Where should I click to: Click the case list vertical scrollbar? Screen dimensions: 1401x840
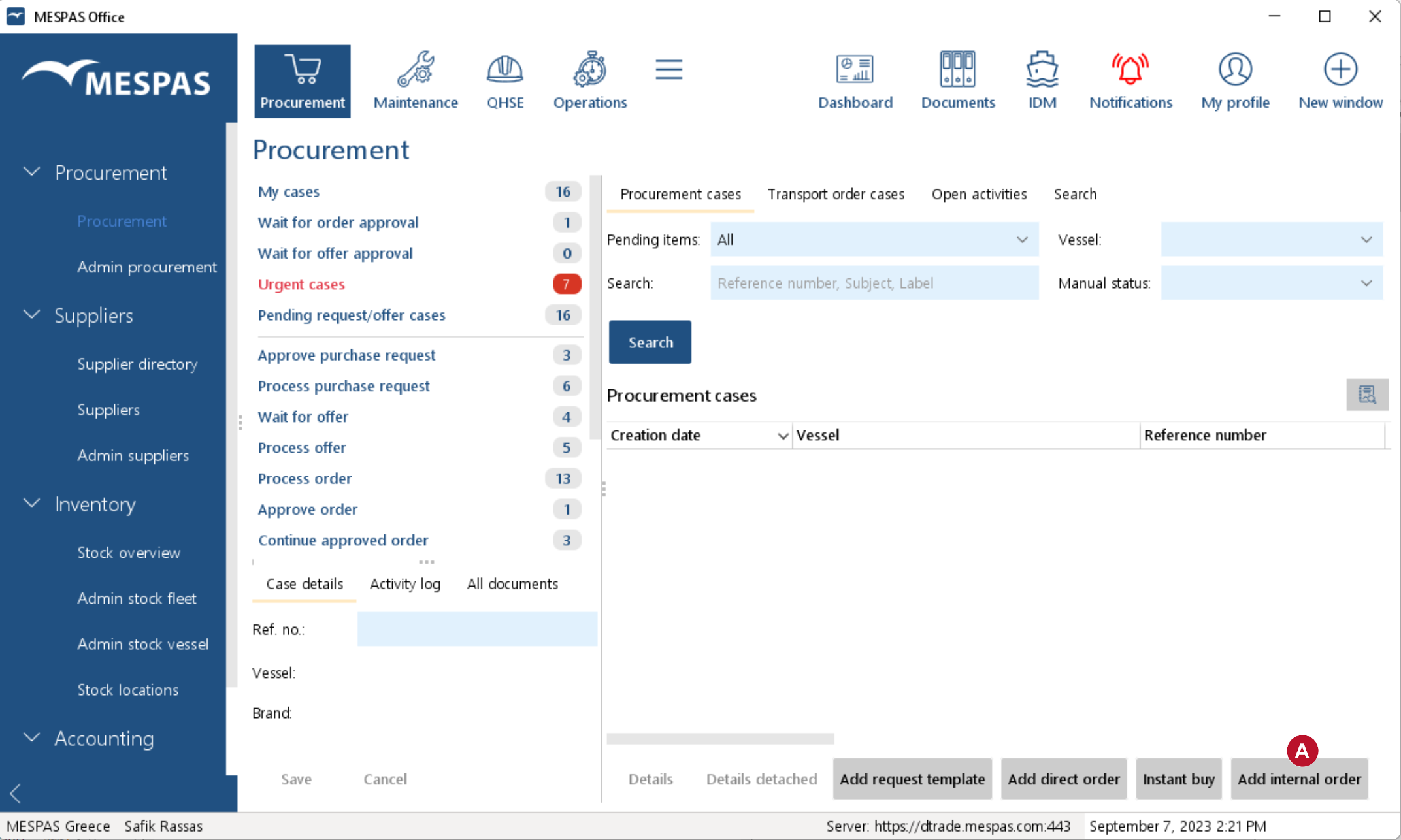[594, 307]
